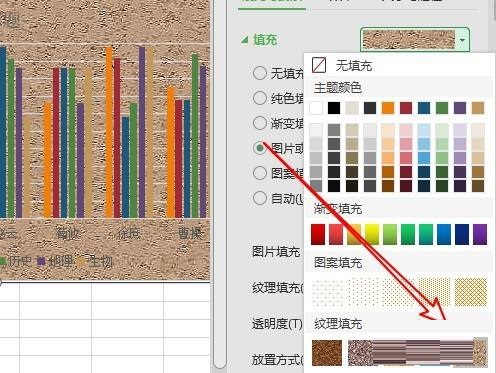Pick the green theme color swatch

pos(442,108)
